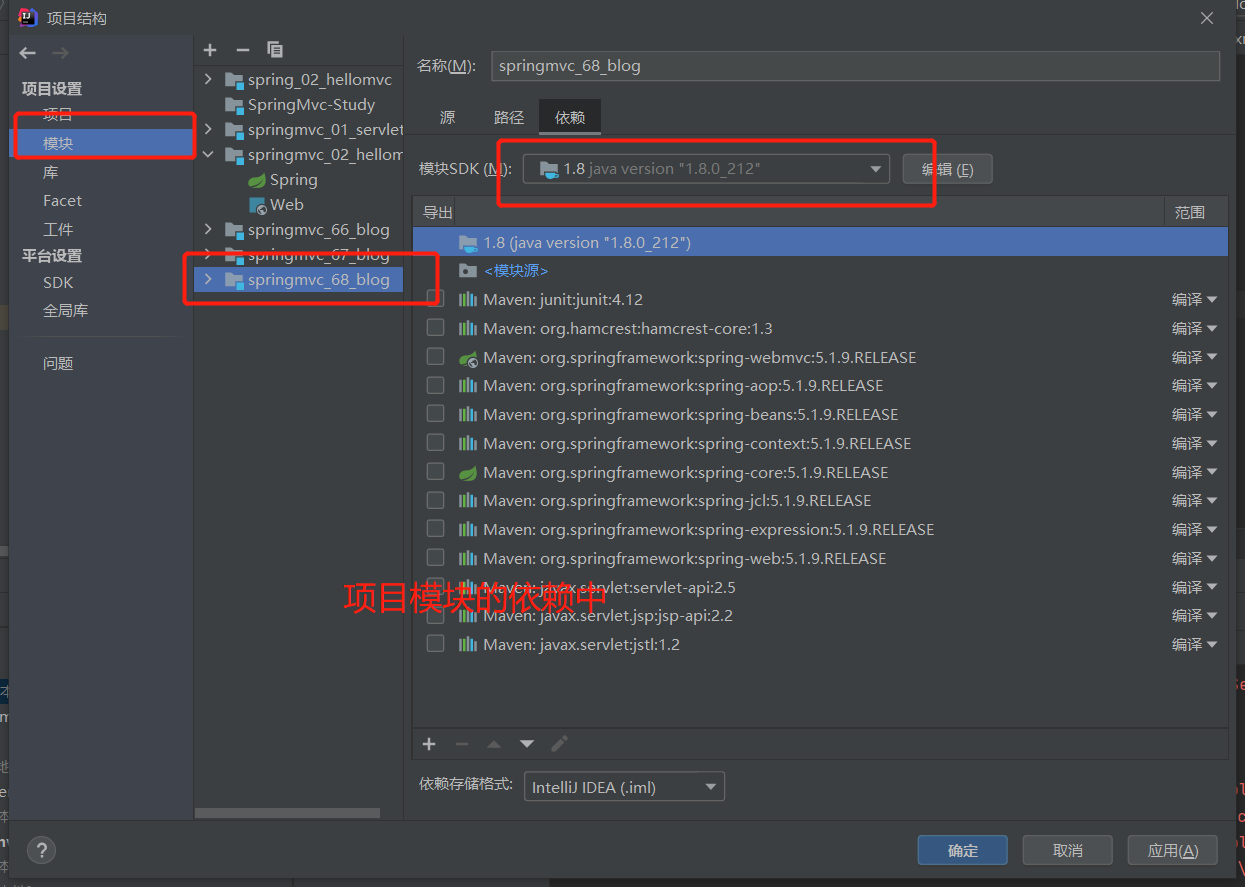Click the 应用 (Apply) button
This screenshot has height=887, width=1245.
[1173, 850]
